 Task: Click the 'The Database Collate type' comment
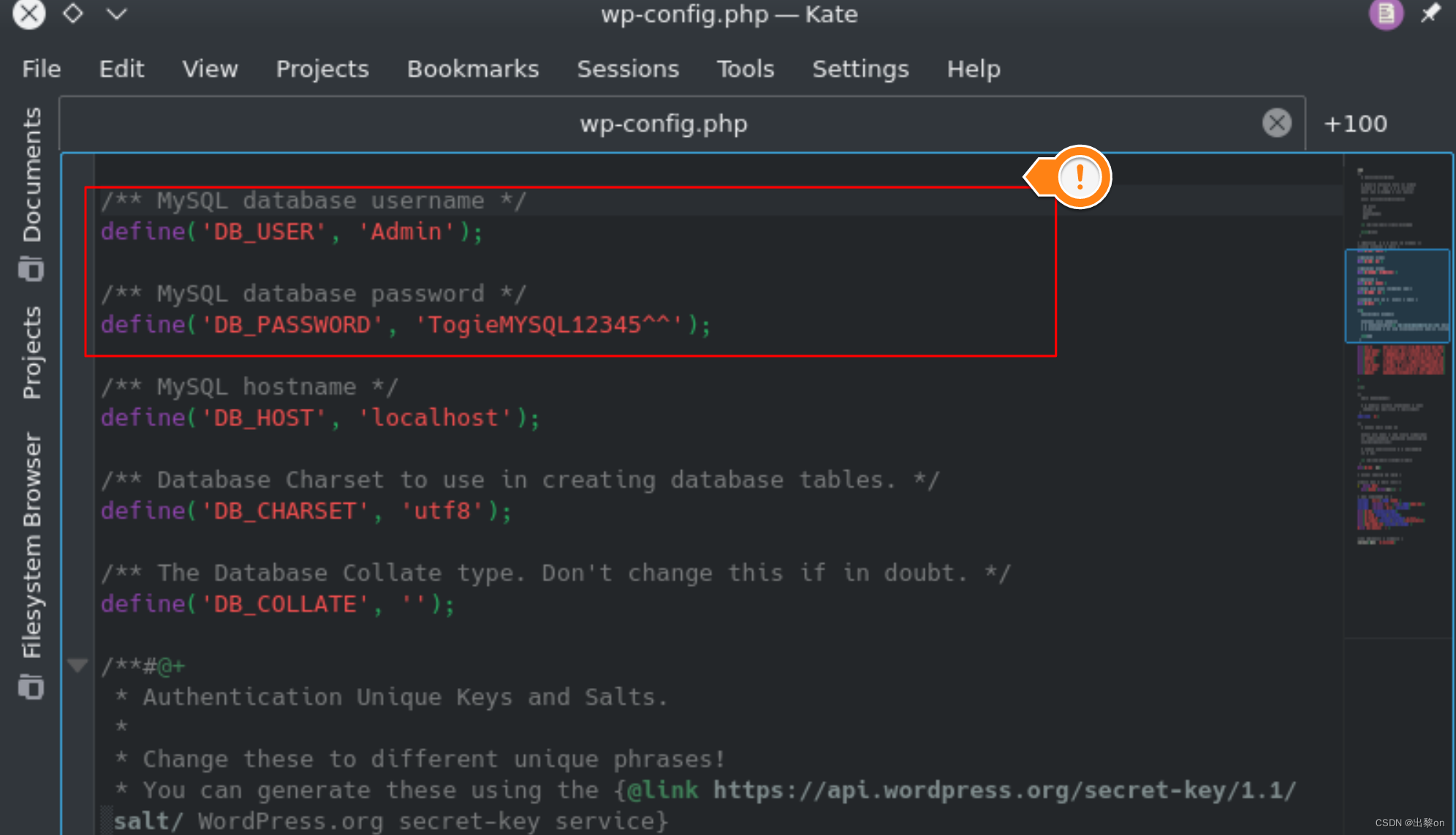(x=556, y=573)
